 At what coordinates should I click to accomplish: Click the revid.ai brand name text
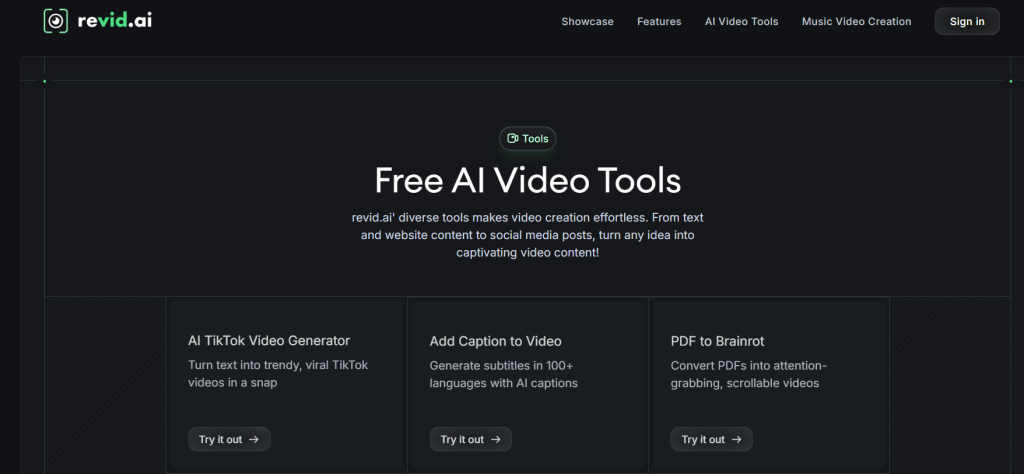pyautogui.click(x=115, y=21)
